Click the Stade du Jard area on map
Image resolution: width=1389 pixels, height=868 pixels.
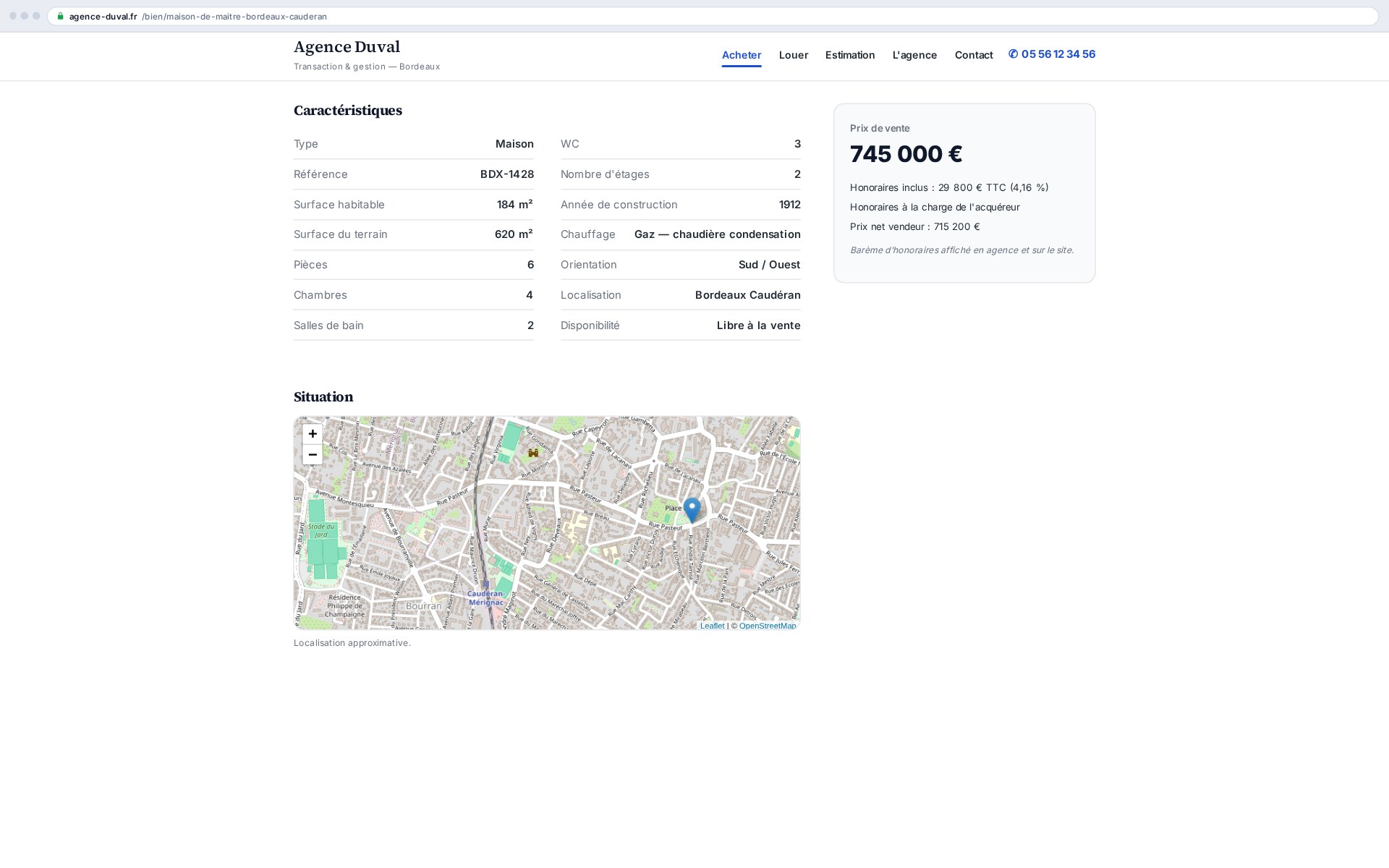coord(321,530)
